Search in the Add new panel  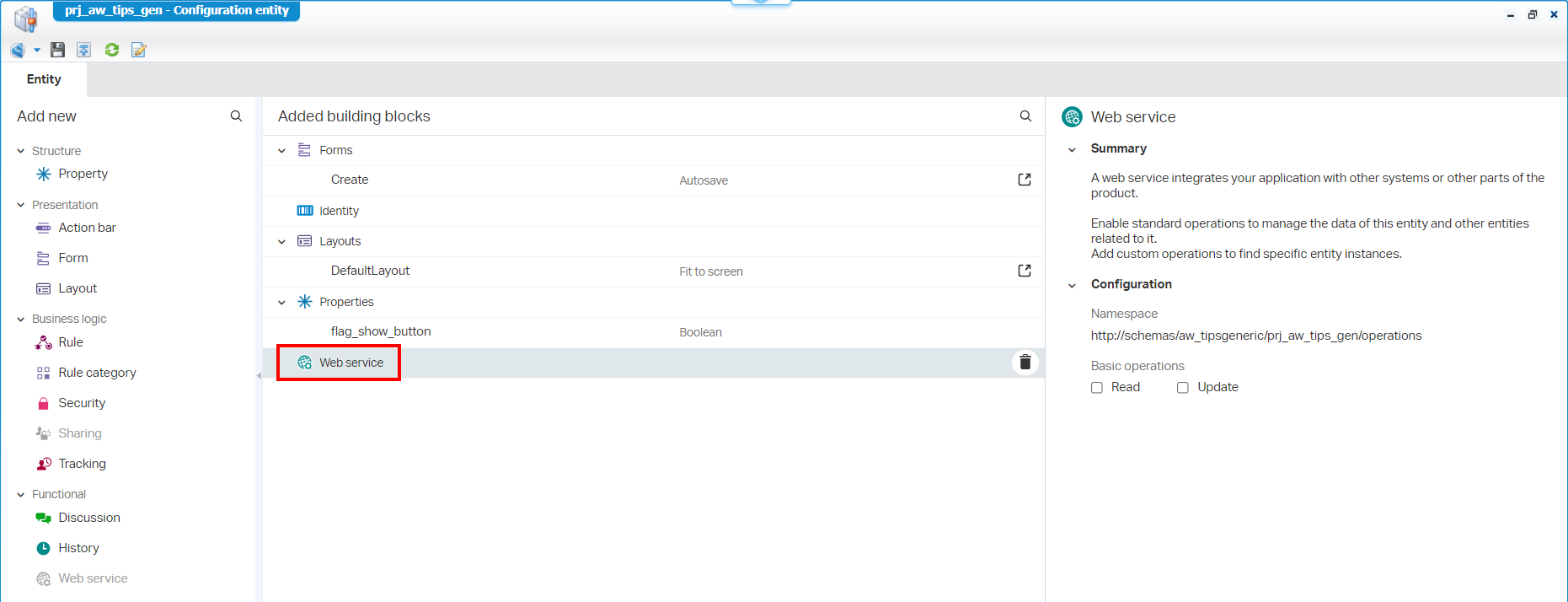236,116
